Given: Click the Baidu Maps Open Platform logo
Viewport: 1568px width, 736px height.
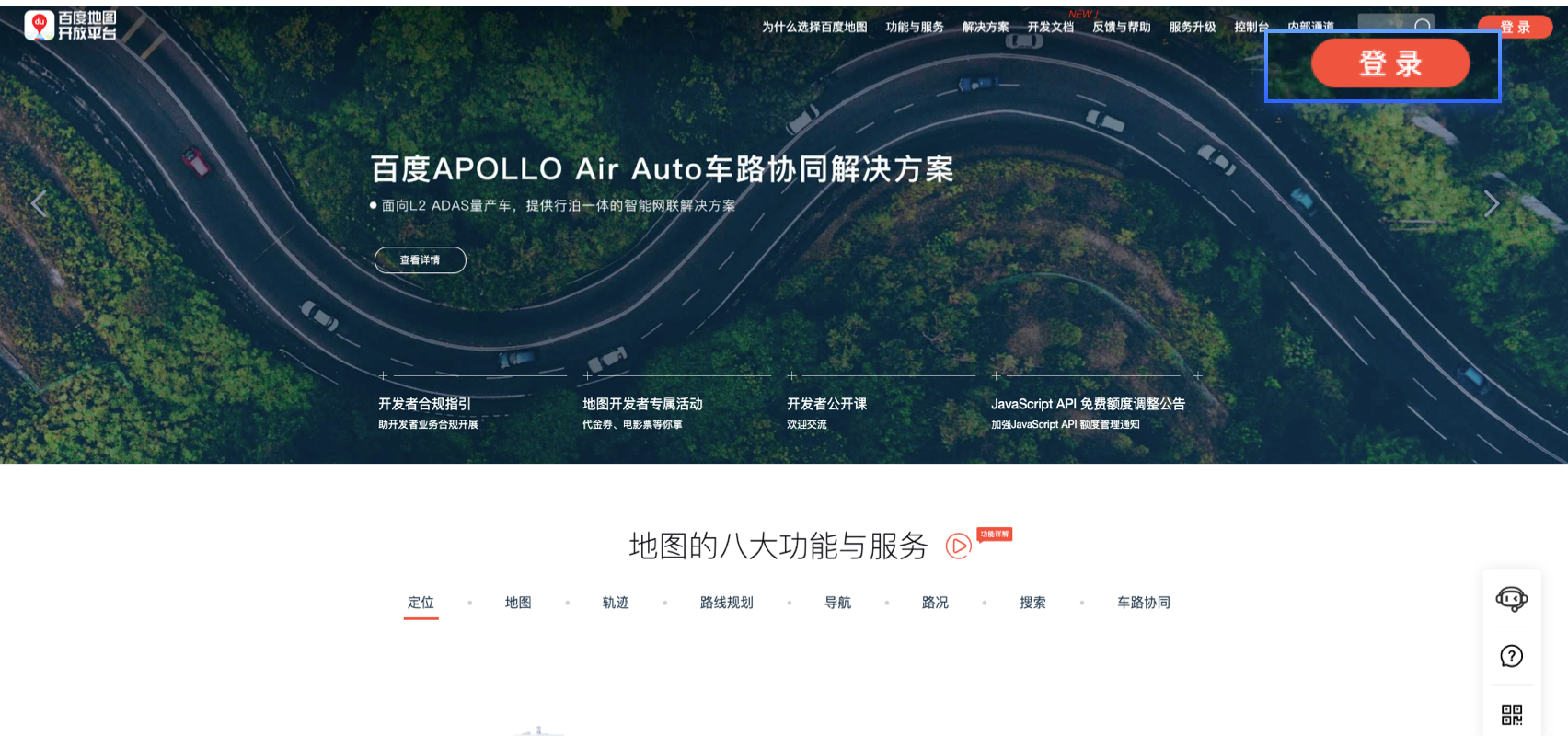Looking at the screenshot, I should [x=71, y=26].
